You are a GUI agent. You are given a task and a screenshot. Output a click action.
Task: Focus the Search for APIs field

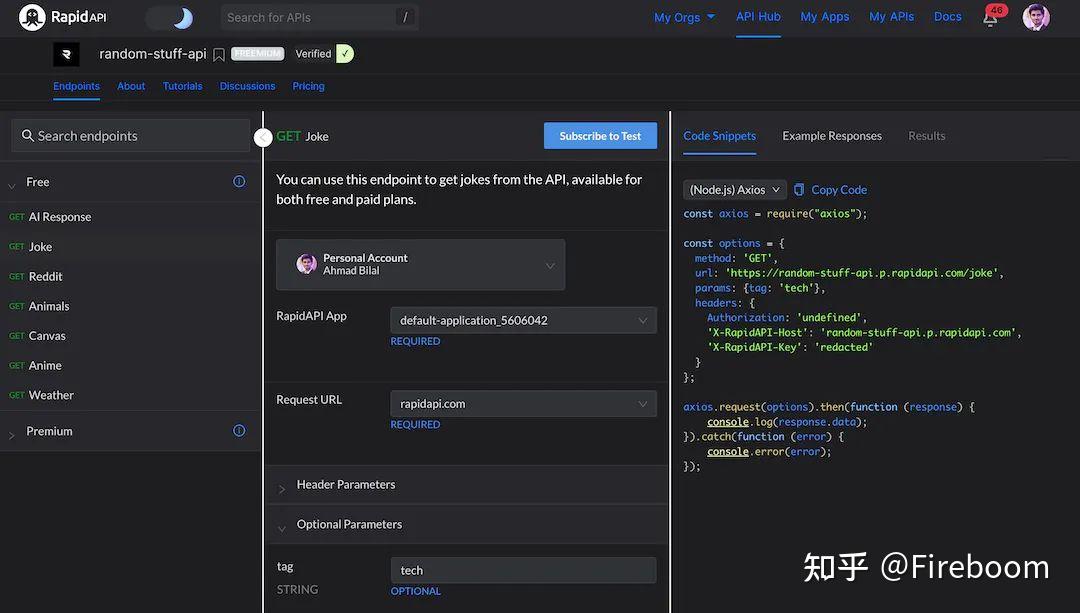click(x=320, y=17)
